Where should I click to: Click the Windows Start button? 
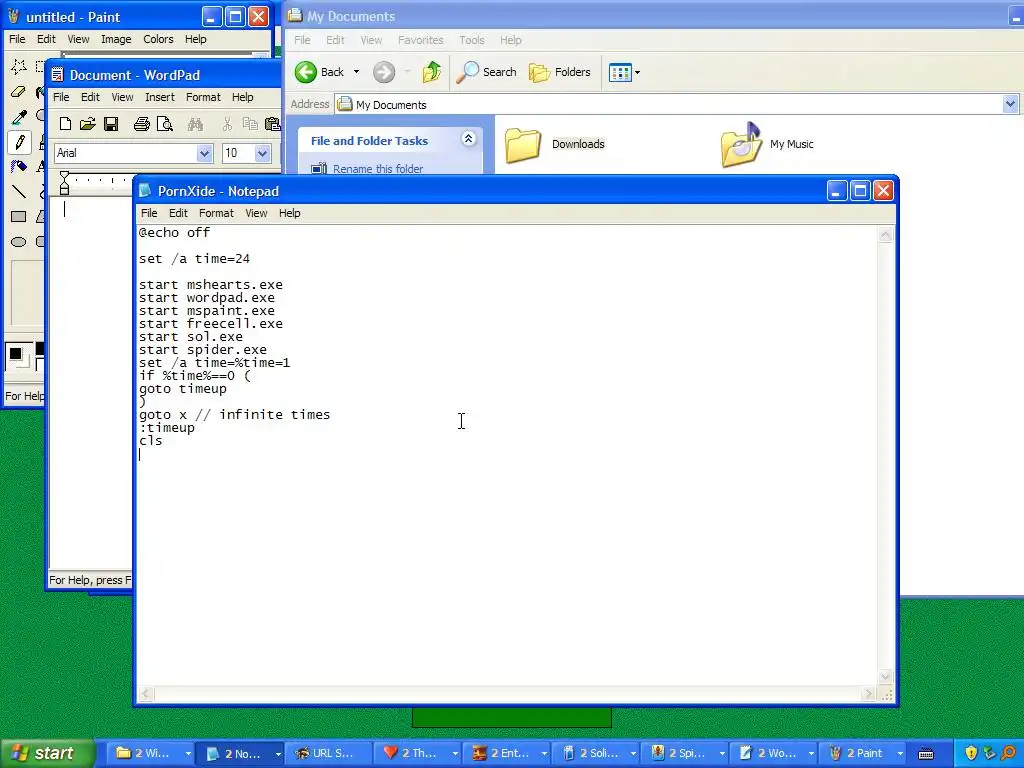(x=47, y=753)
